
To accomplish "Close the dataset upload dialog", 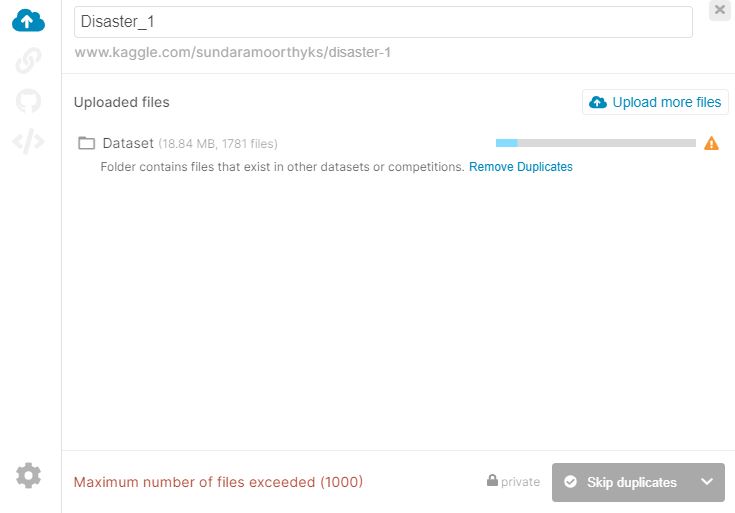I will [720, 10].
